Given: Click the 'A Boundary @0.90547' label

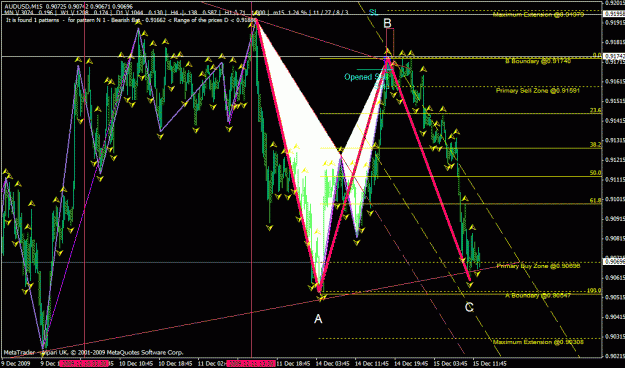Looking at the screenshot, I should (538, 295).
